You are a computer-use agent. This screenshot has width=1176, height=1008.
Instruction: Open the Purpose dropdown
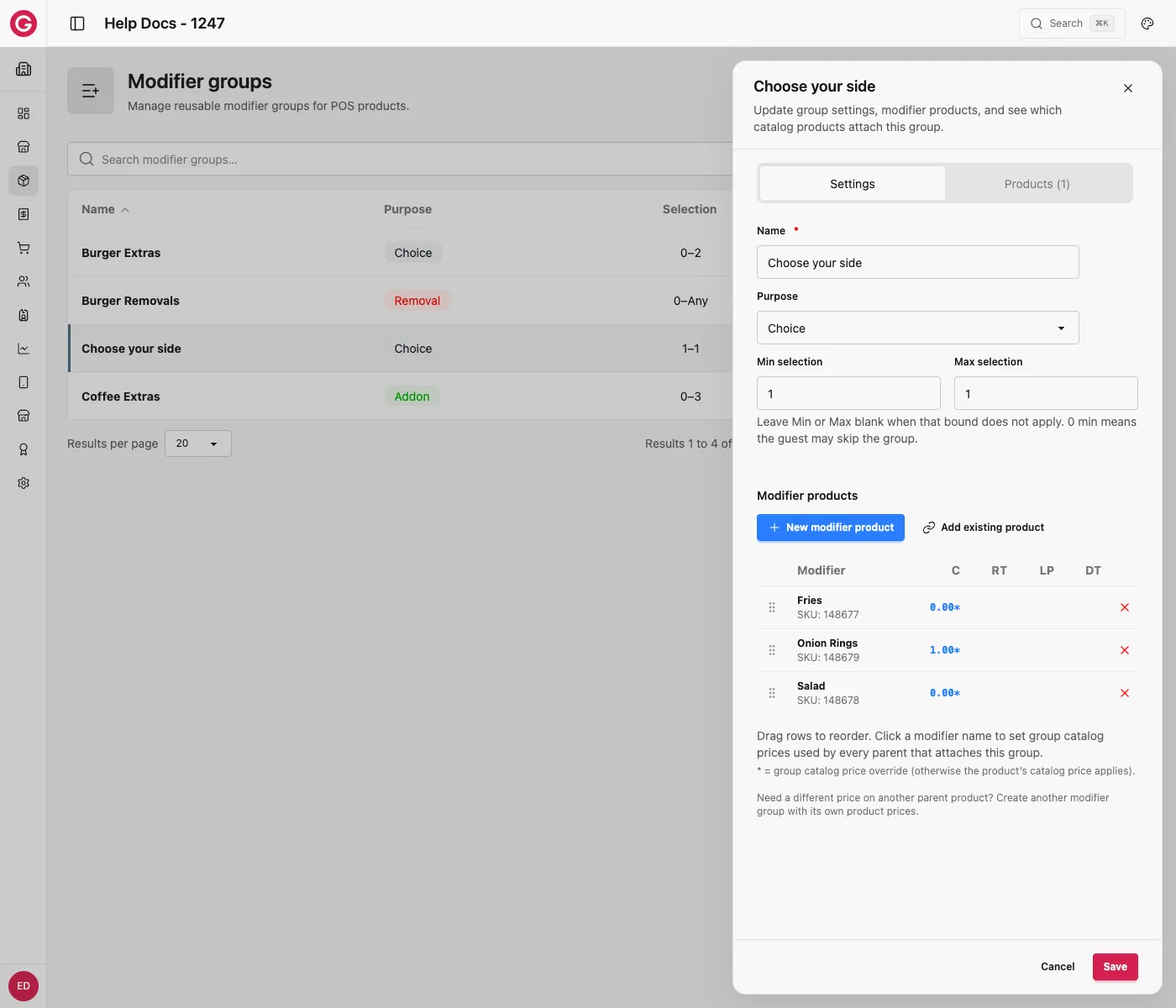click(917, 328)
